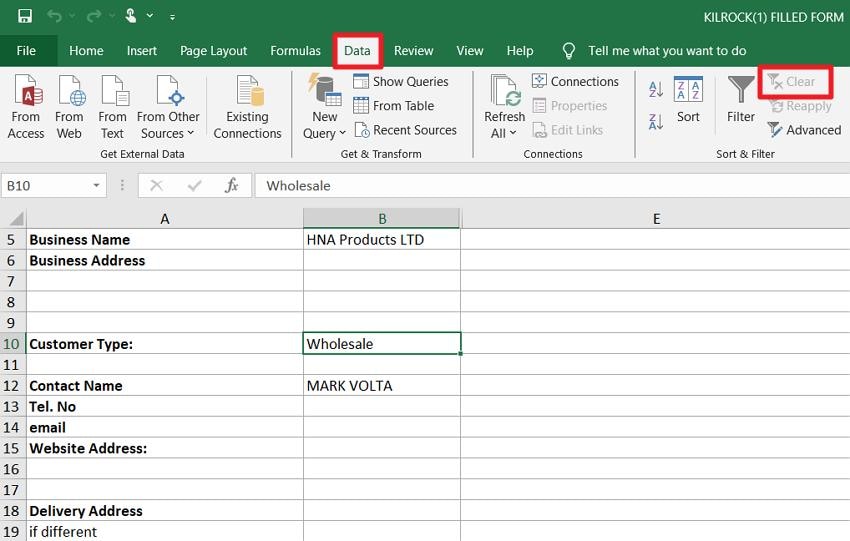
Task: Select the Website Address: cell
Action: [x=165, y=448]
